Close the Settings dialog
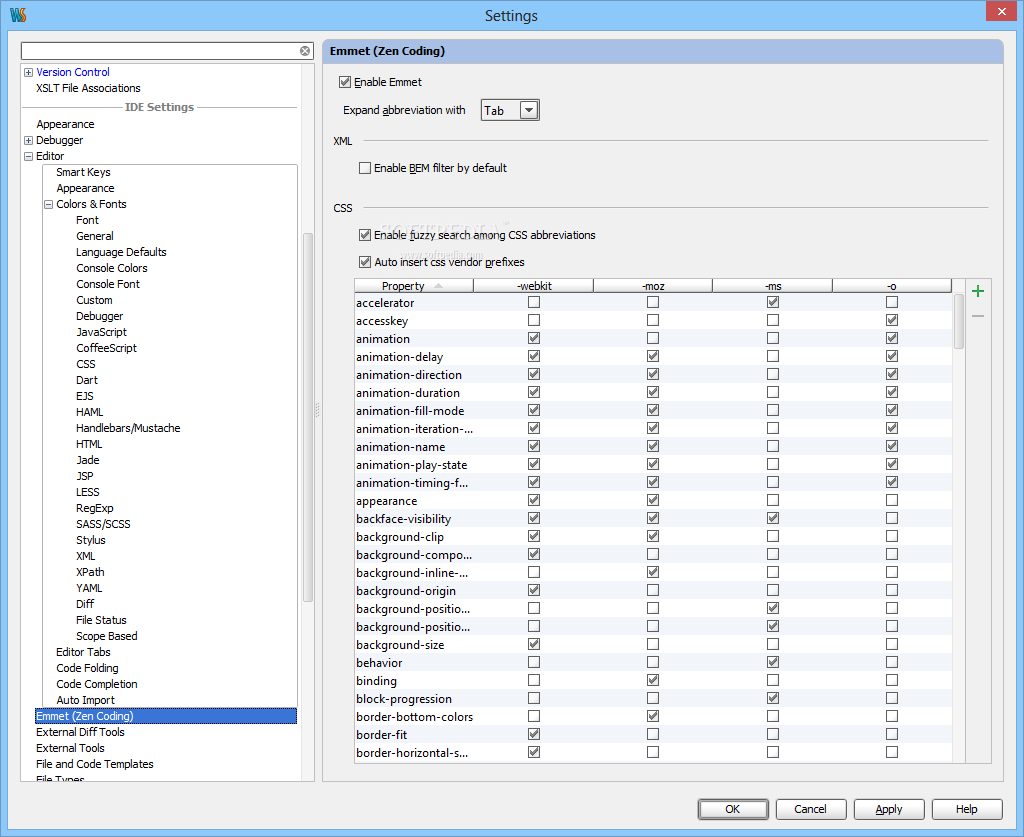The height and width of the screenshot is (837, 1024). [x=1001, y=12]
